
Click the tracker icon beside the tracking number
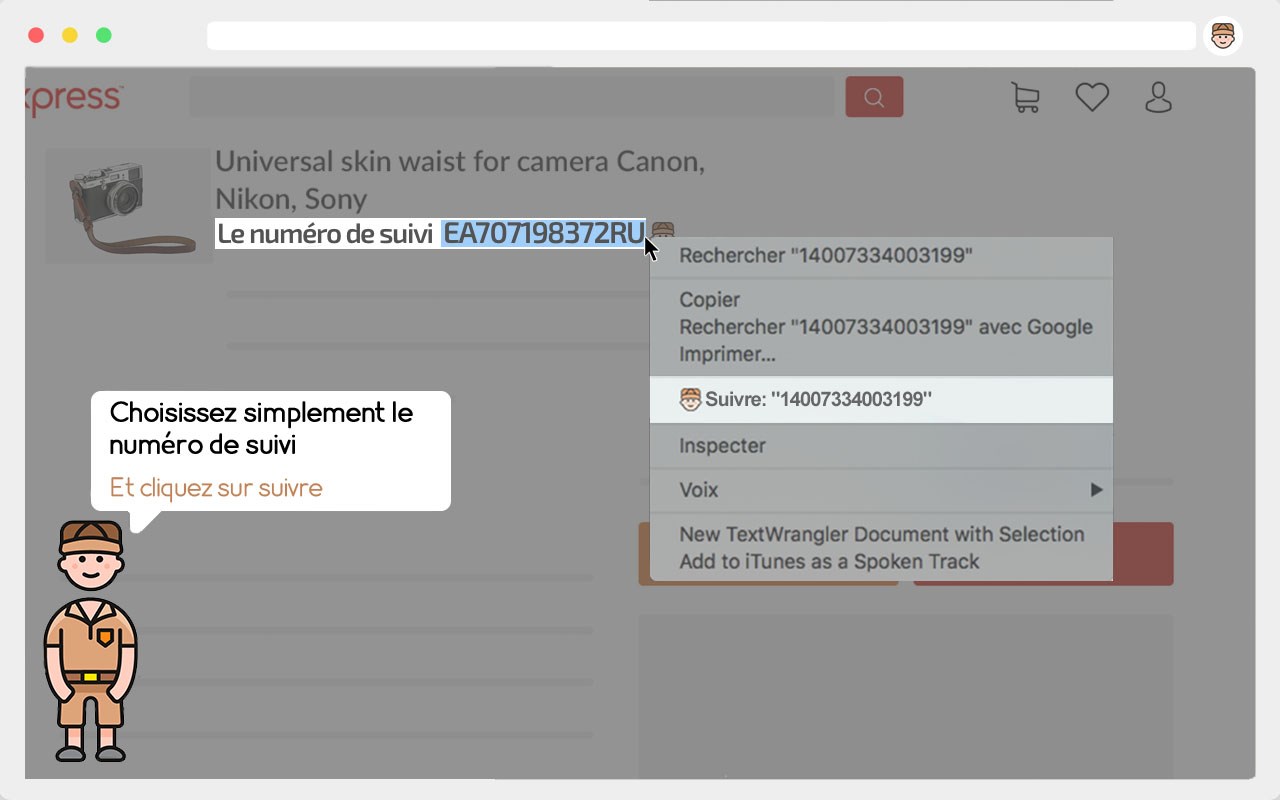coord(662,231)
